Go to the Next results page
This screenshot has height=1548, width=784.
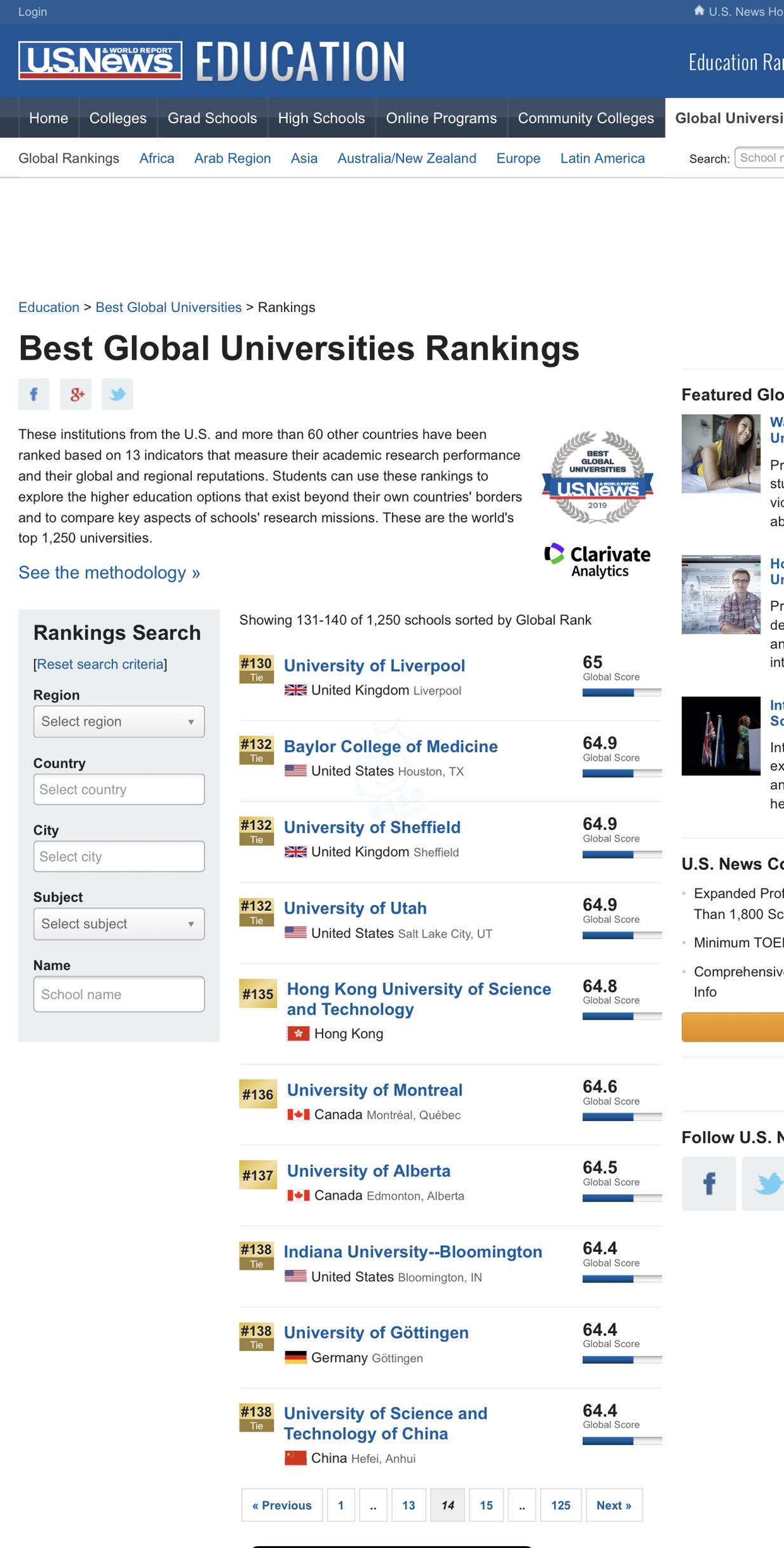613,1505
